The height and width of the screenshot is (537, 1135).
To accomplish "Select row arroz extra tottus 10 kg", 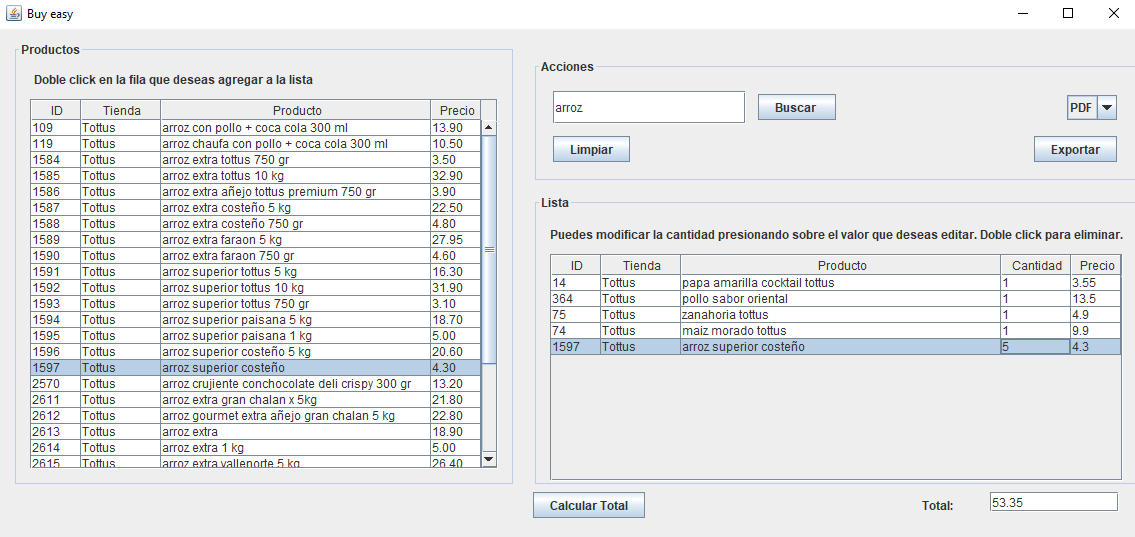I will [256, 175].
